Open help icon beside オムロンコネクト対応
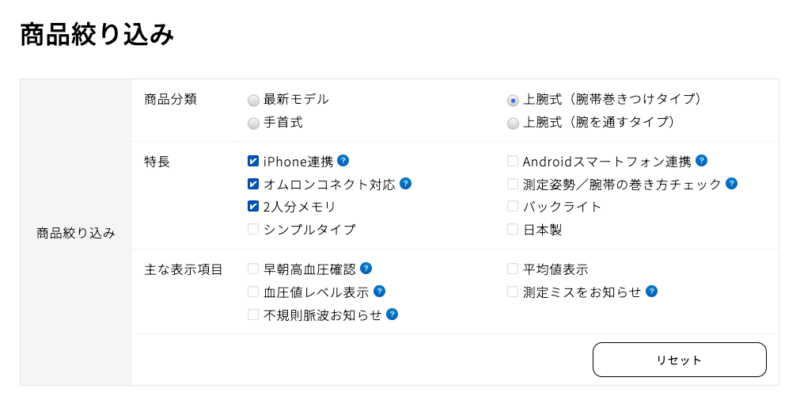 [405, 184]
